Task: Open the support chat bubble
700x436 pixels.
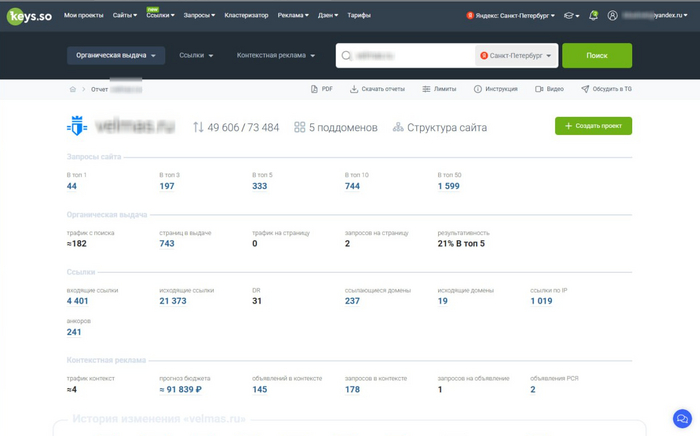Action: point(682,418)
